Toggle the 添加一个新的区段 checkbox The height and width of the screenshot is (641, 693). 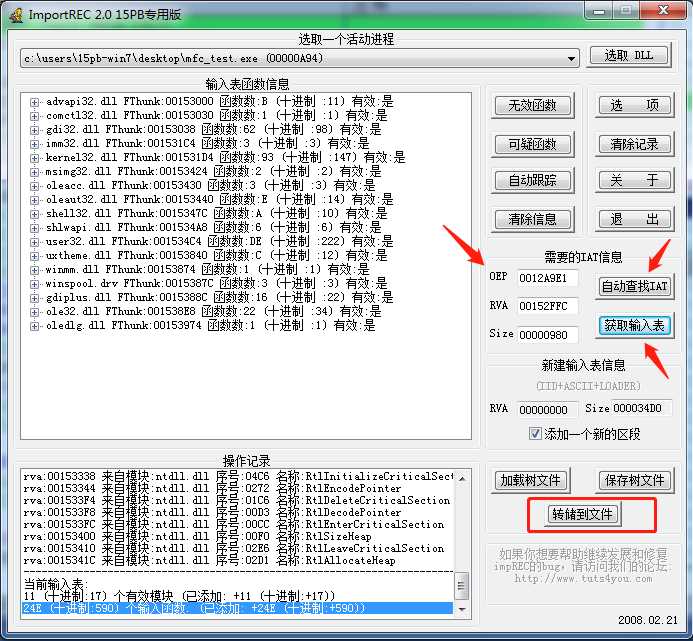coord(535,434)
